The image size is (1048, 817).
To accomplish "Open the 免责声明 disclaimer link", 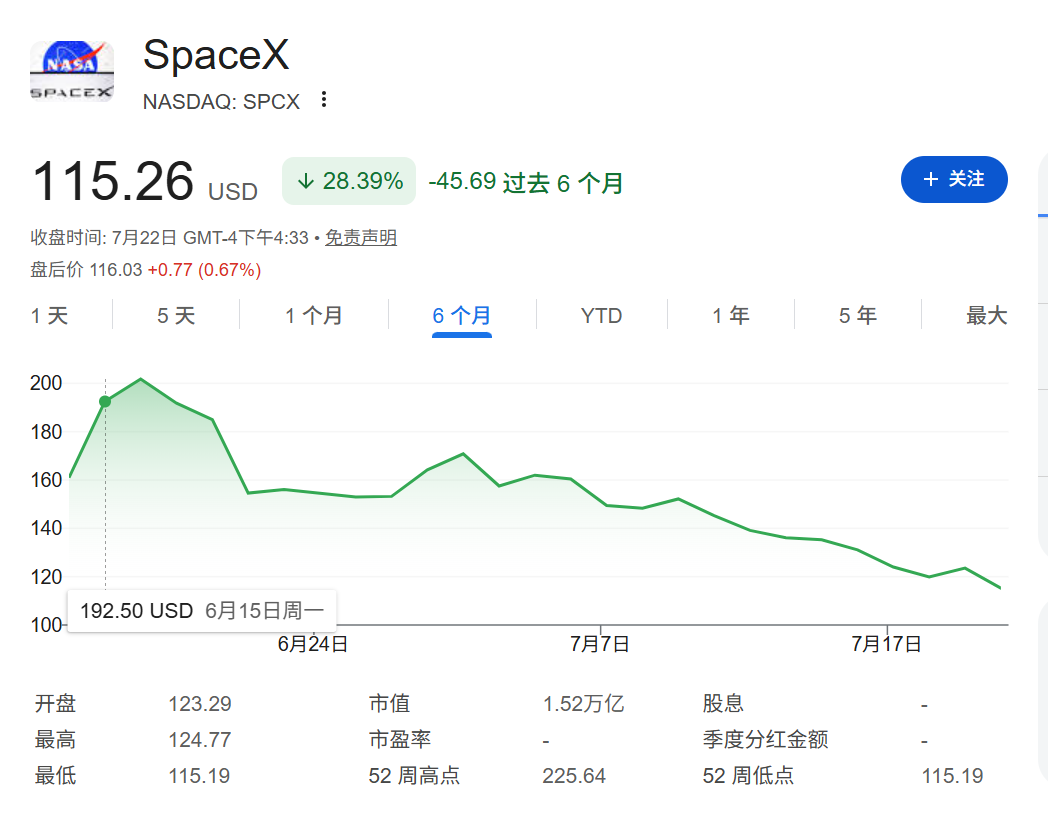I will point(361,238).
